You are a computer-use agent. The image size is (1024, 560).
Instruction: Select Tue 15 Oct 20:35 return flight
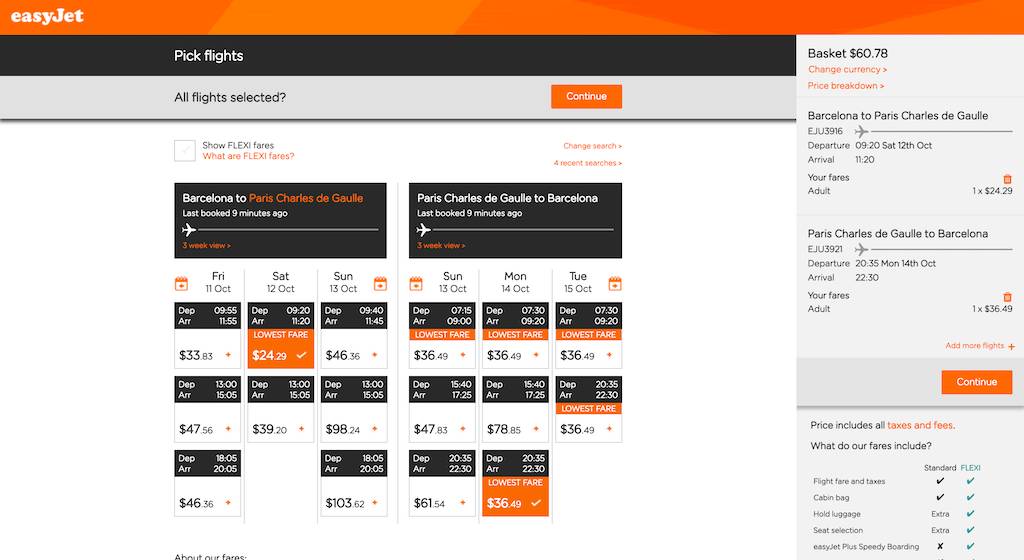[588, 409]
